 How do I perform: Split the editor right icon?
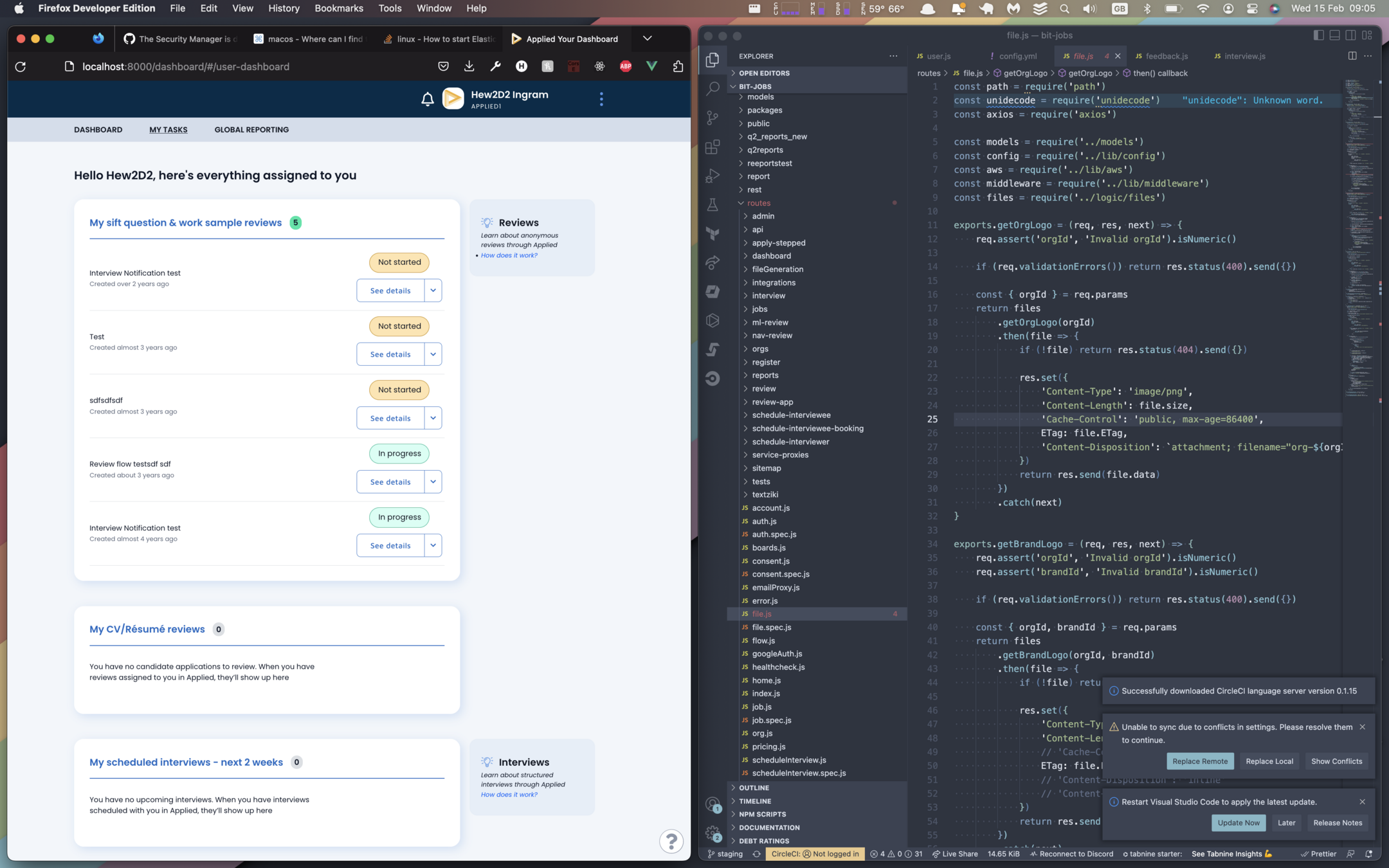(x=1352, y=56)
